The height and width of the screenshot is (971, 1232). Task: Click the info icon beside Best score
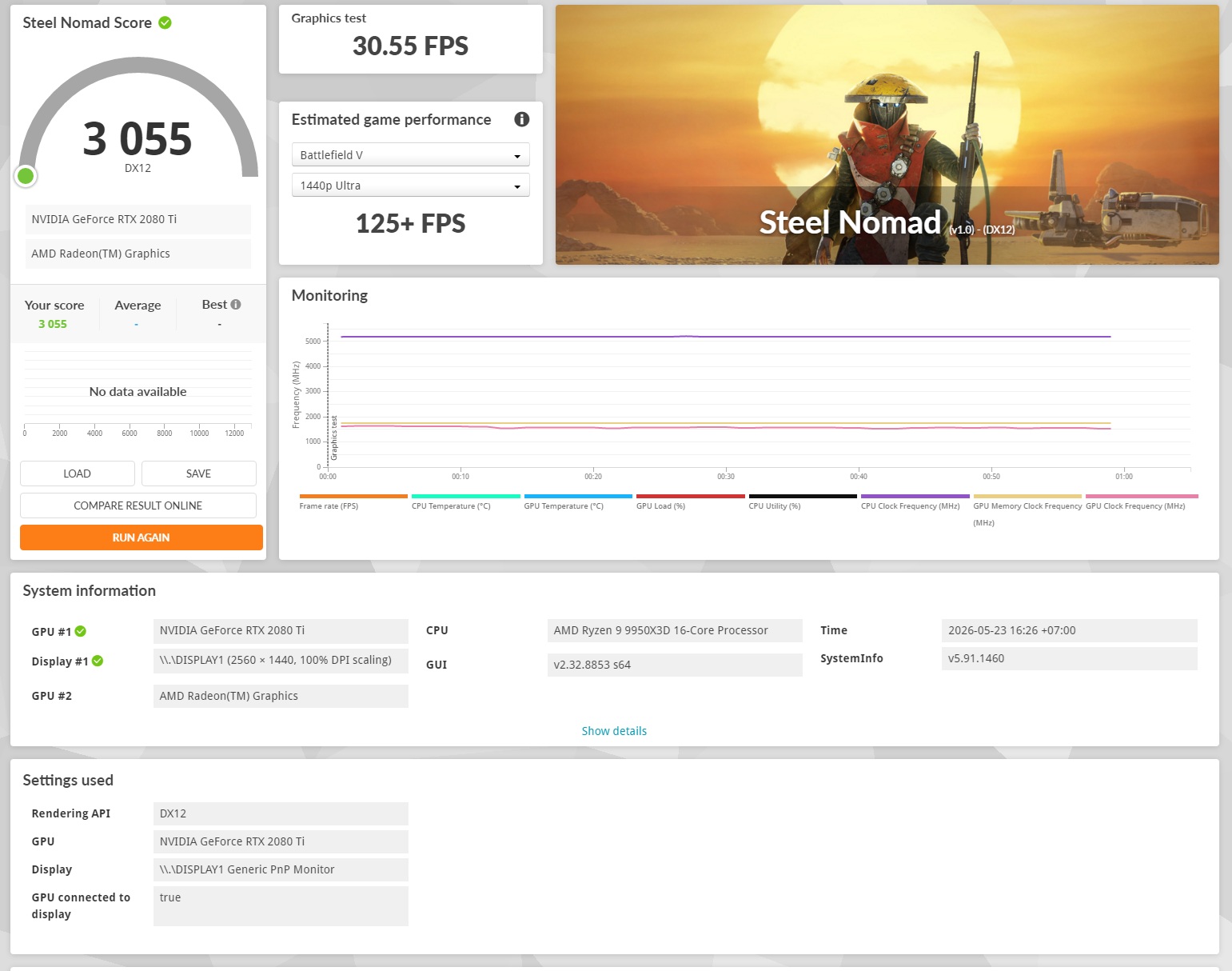coord(236,305)
